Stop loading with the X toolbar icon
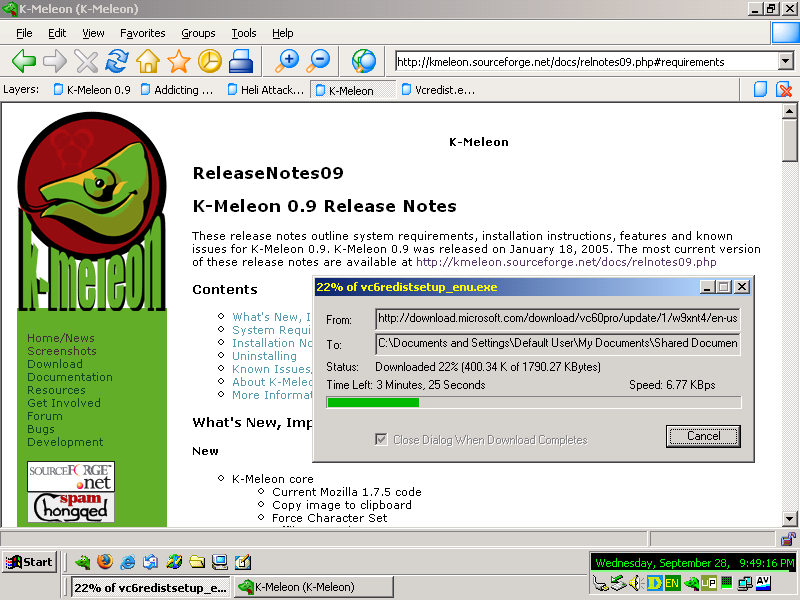Viewport: 800px width, 600px height. [x=86, y=62]
